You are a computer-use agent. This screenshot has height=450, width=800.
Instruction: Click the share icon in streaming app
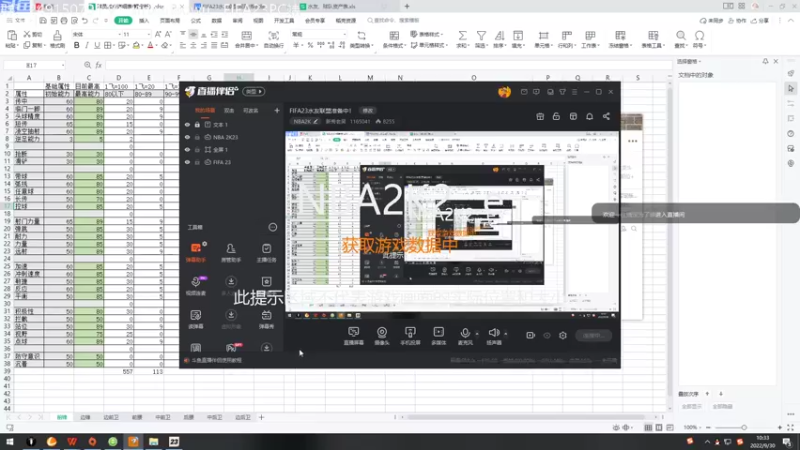click(x=606, y=116)
